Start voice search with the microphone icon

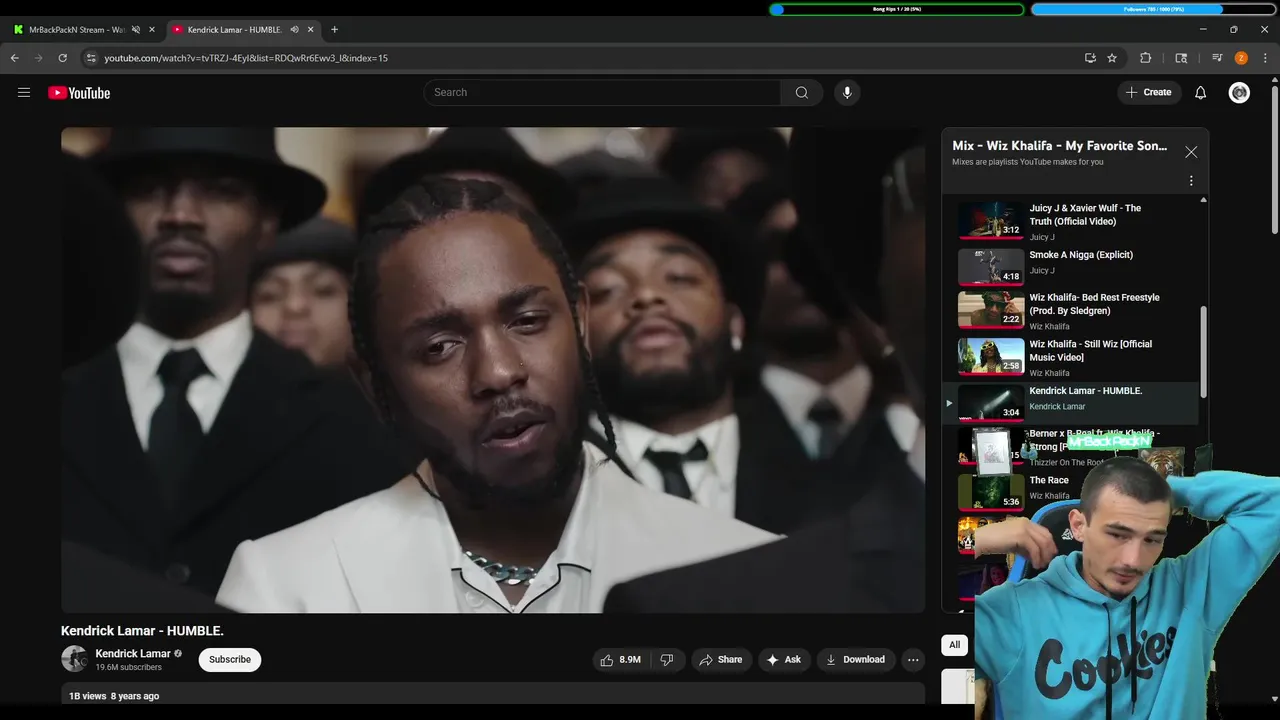tap(847, 93)
